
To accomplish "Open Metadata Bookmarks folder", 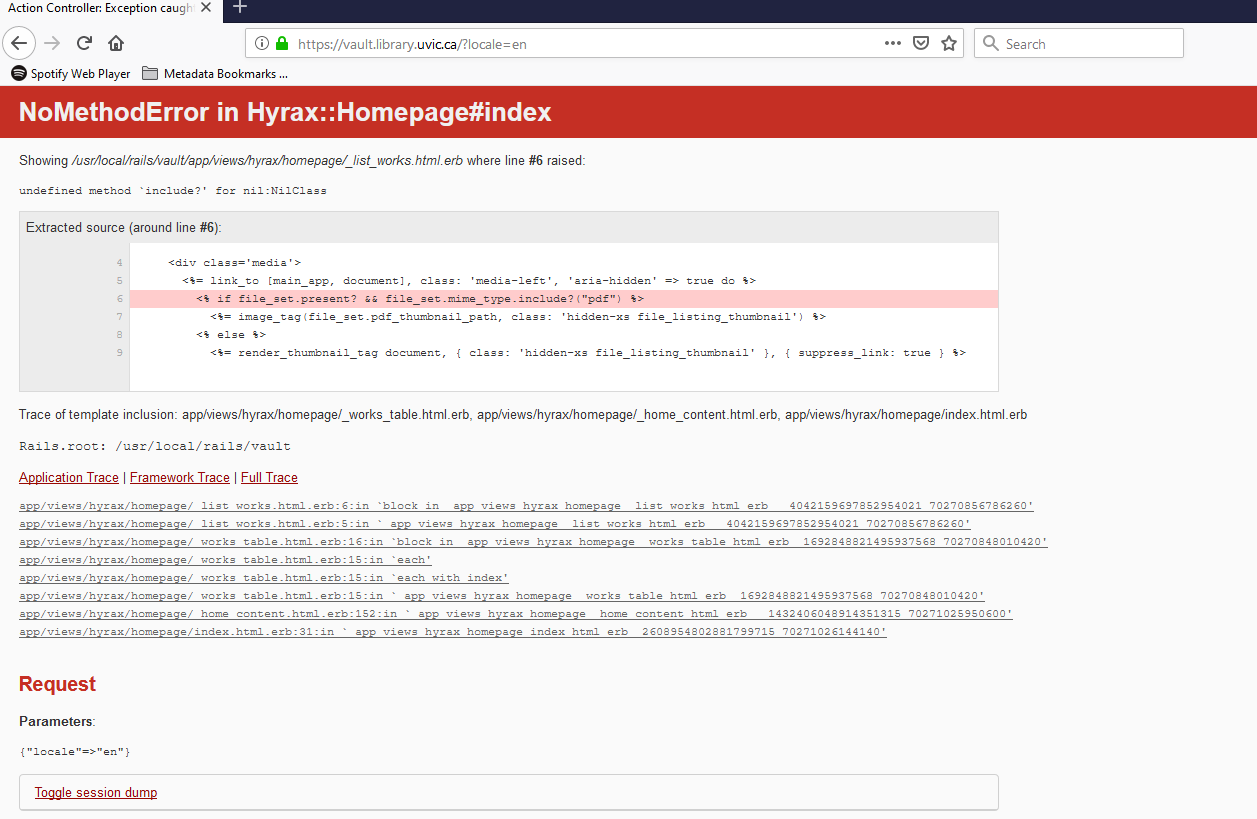I will 215,73.
